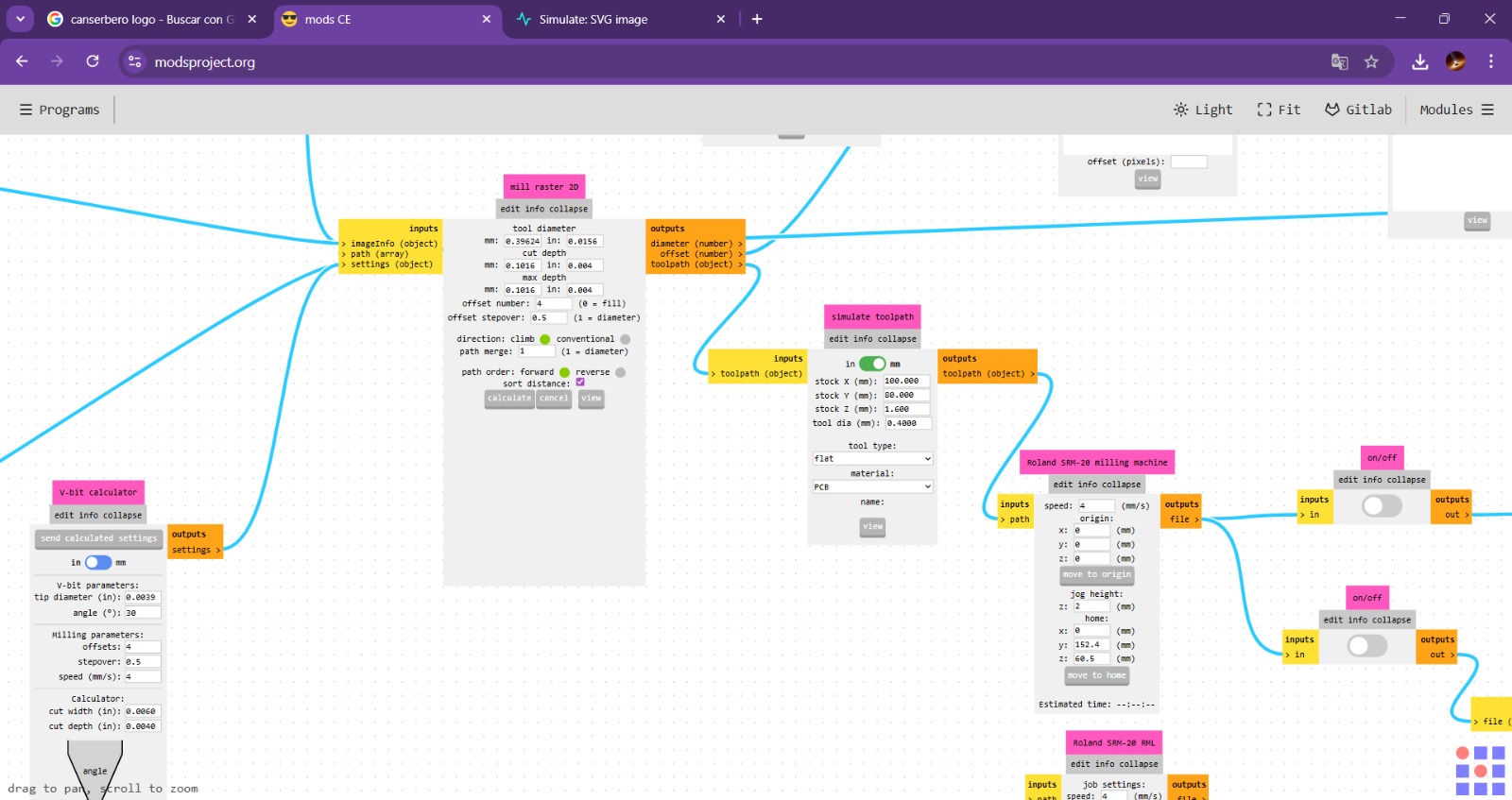This screenshot has height=800, width=1512.
Task: Click the calculate button
Action: [509, 399]
